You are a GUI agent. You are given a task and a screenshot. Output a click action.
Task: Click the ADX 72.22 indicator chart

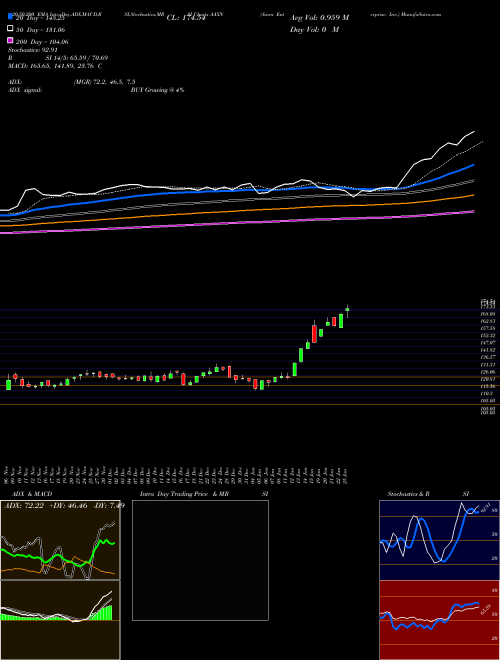click(x=60, y=540)
